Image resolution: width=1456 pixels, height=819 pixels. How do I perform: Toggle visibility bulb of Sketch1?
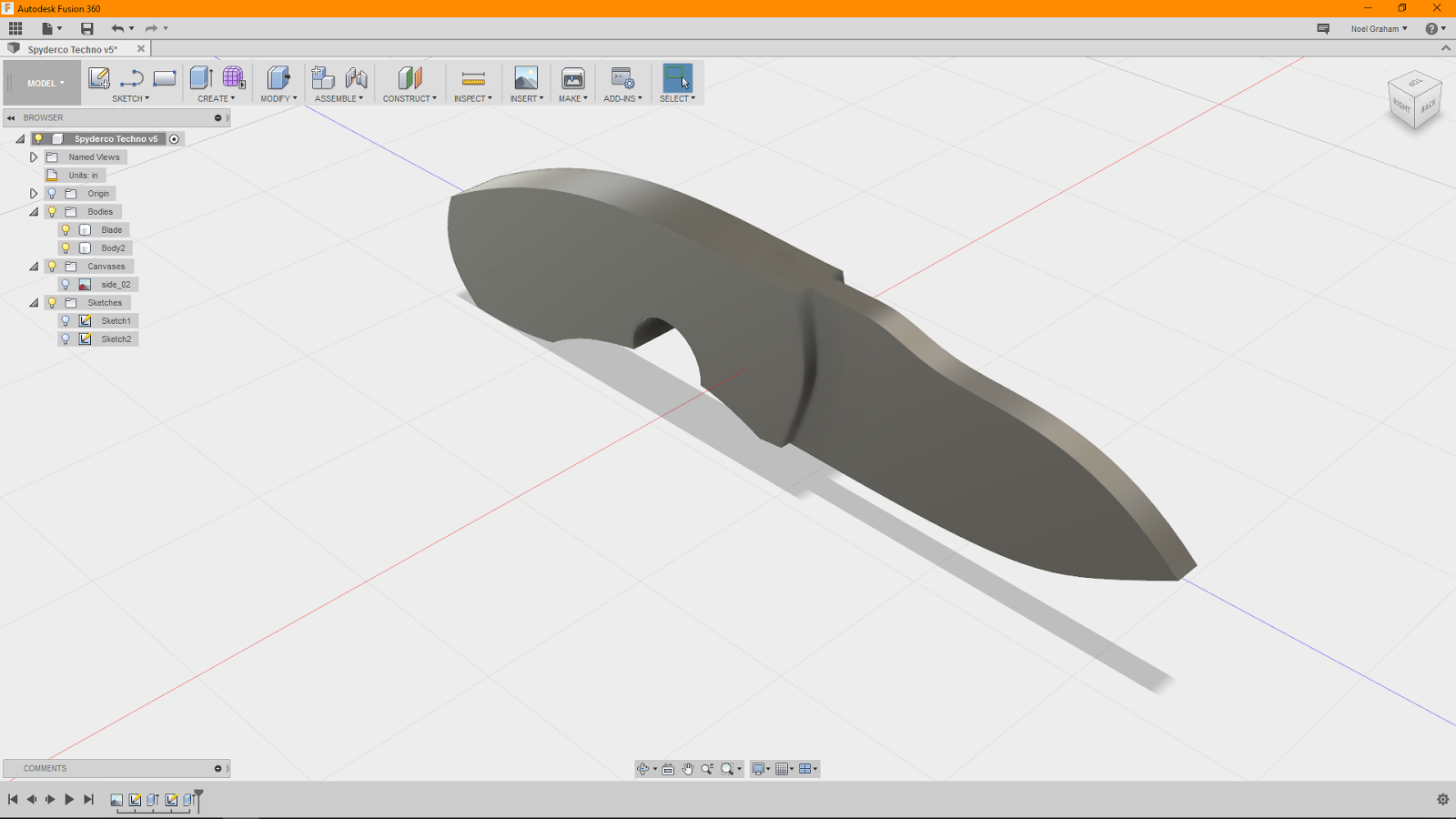[x=66, y=321]
